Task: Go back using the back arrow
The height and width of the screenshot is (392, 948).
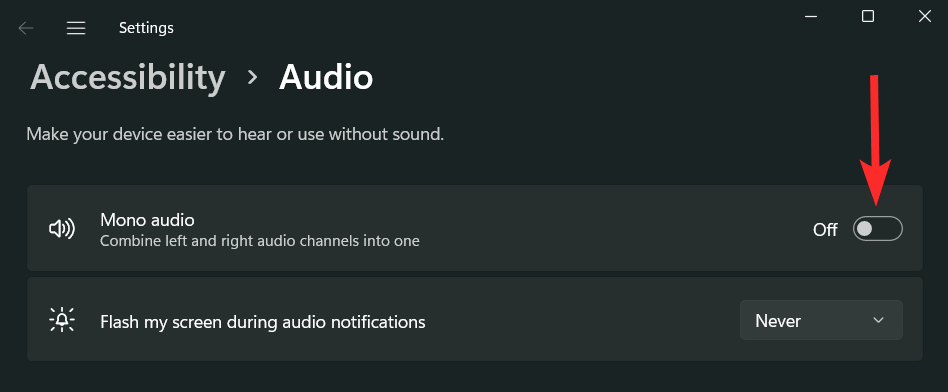Action: coord(25,28)
